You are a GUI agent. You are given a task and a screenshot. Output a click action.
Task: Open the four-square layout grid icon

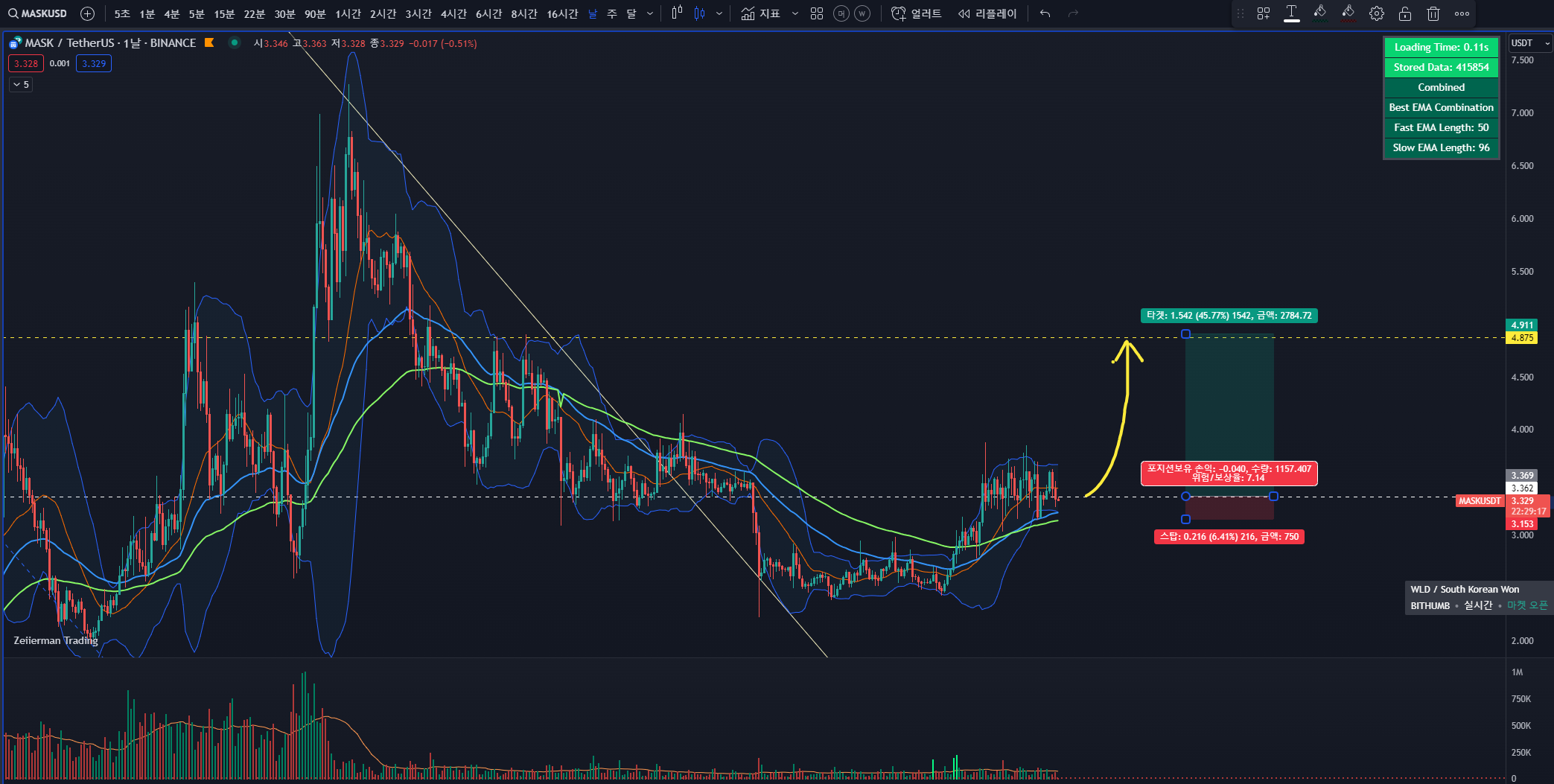point(817,13)
